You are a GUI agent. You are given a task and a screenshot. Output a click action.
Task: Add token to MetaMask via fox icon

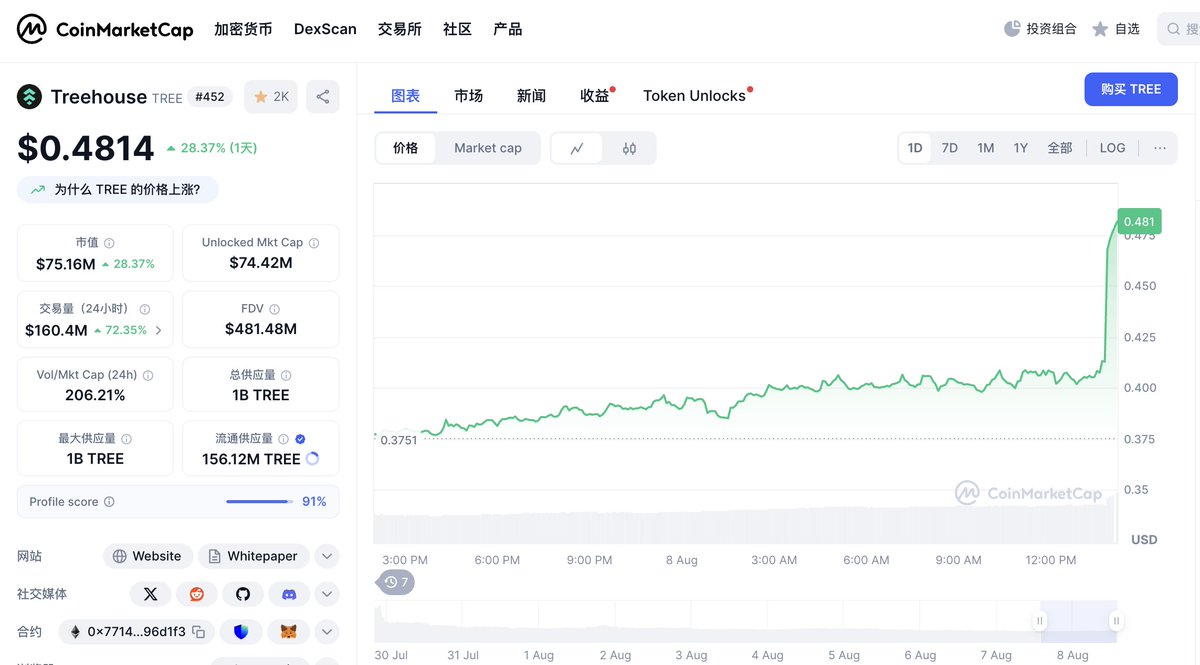pos(289,632)
